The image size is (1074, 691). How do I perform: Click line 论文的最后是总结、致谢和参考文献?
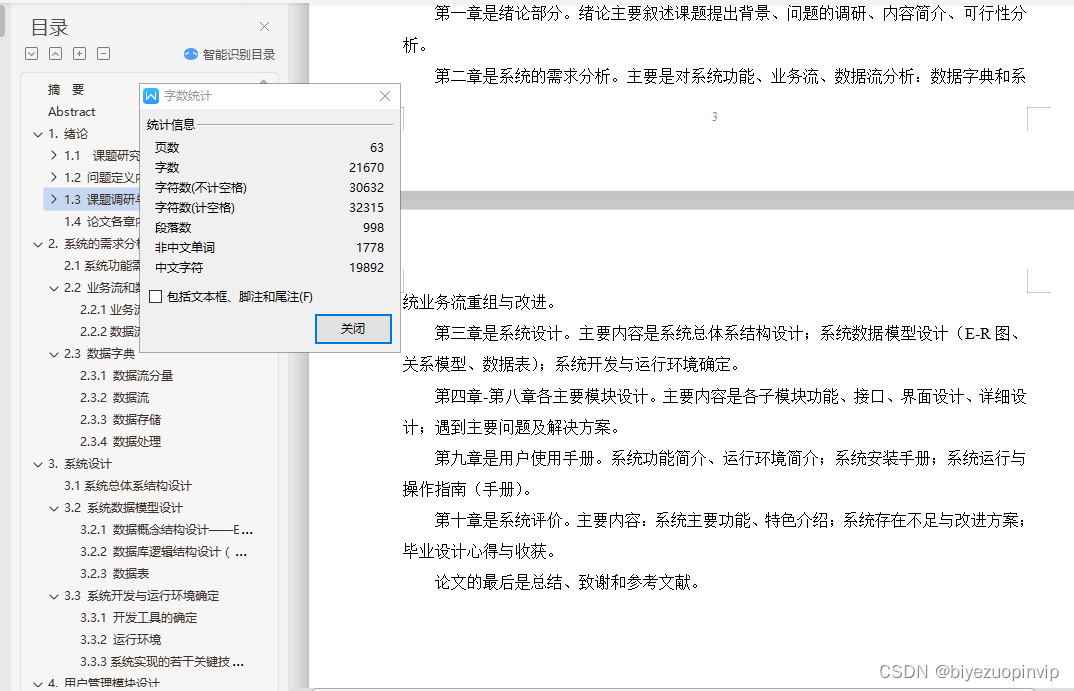point(567,583)
